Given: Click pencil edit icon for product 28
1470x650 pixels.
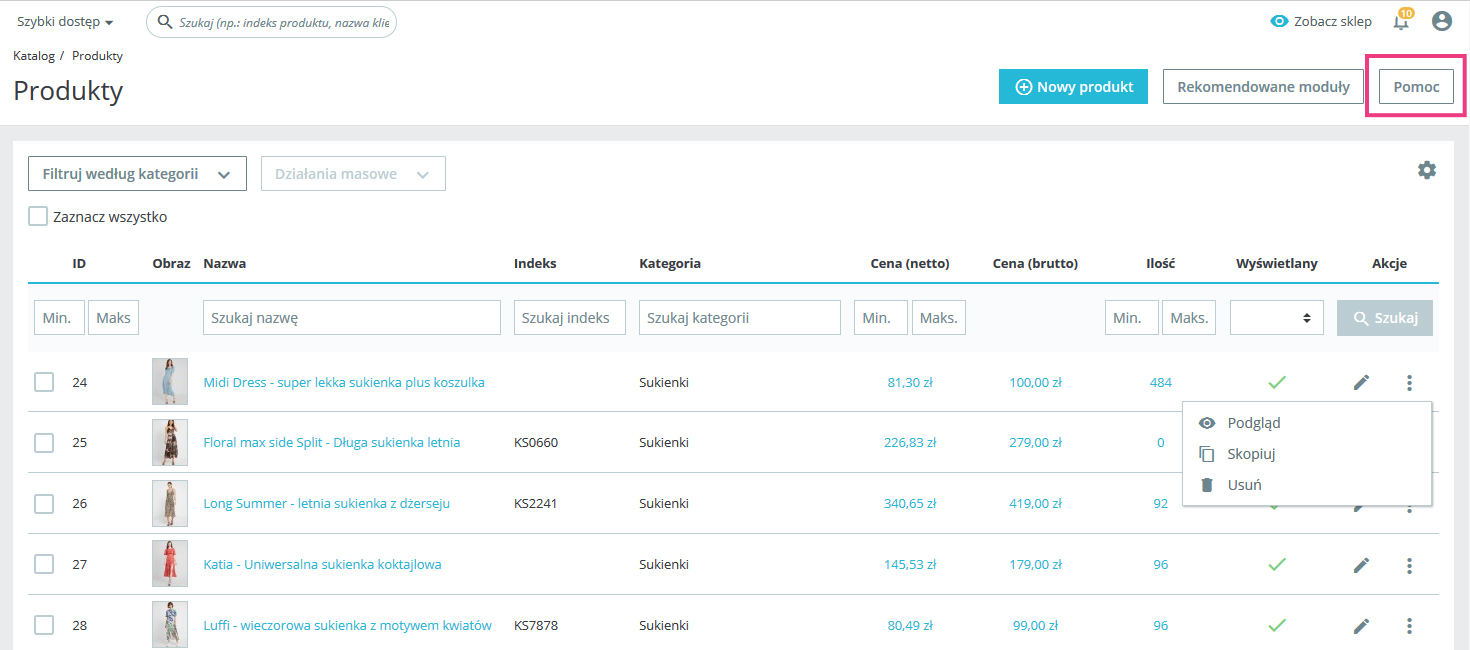Looking at the screenshot, I should [x=1361, y=626].
